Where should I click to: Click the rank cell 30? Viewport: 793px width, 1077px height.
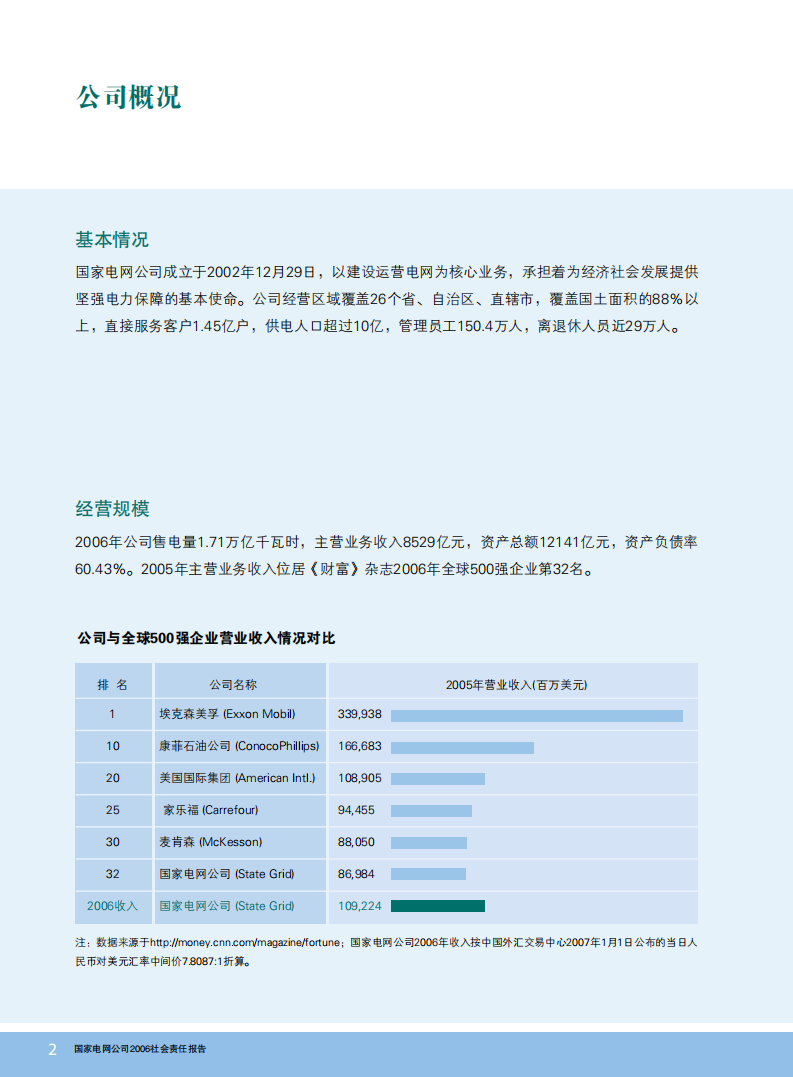[x=113, y=842]
